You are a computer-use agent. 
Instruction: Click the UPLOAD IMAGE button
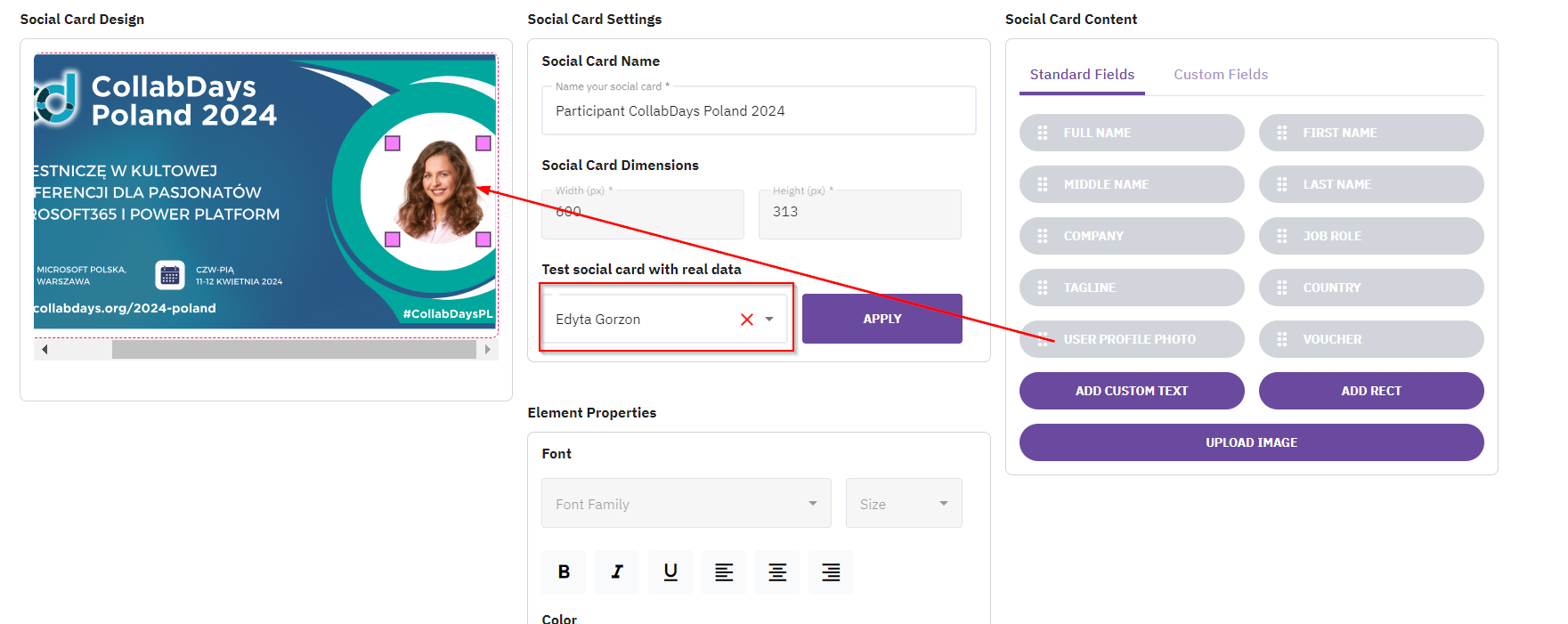coord(1252,442)
